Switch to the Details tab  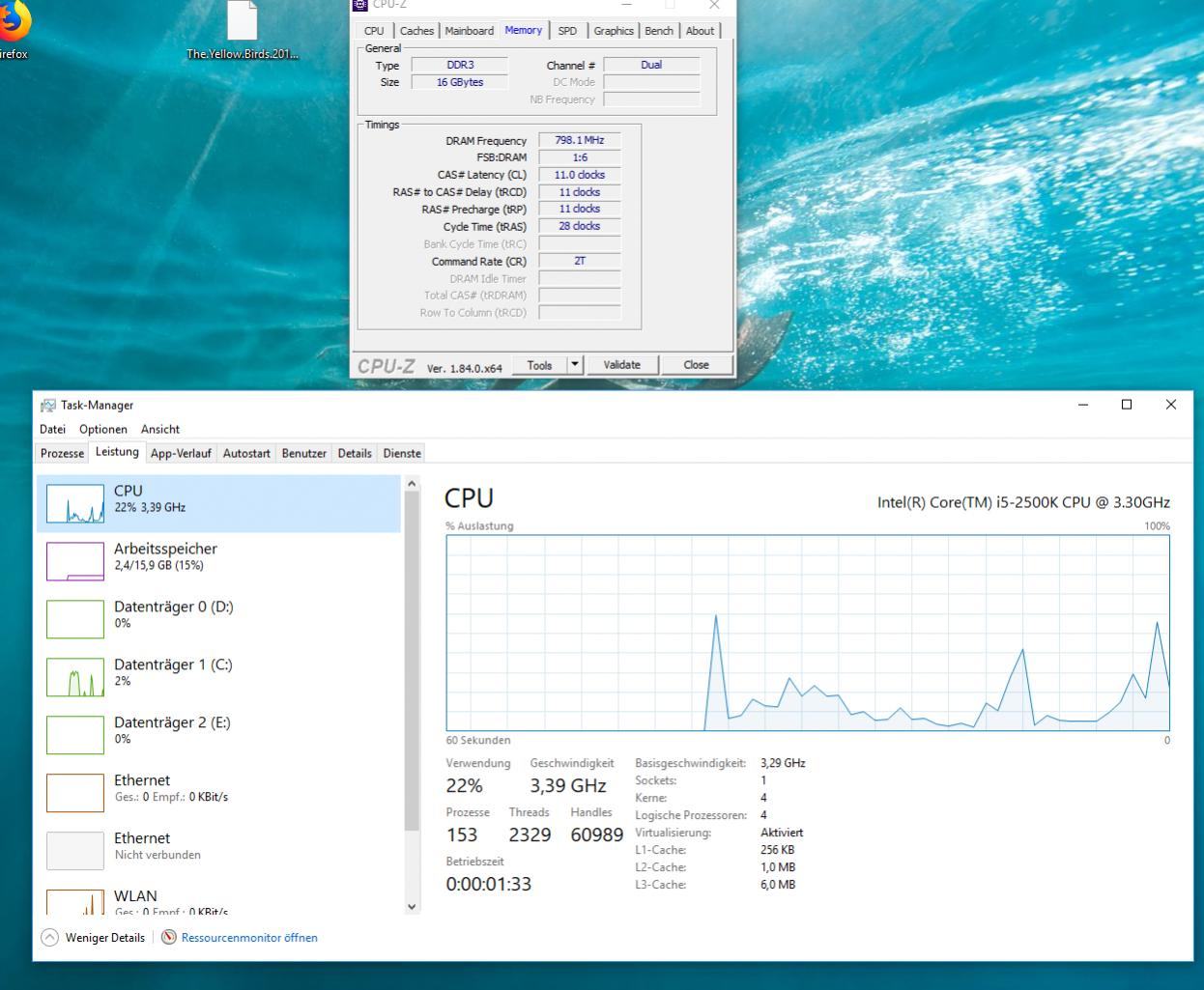pyautogui.click(x=355, y=453)
